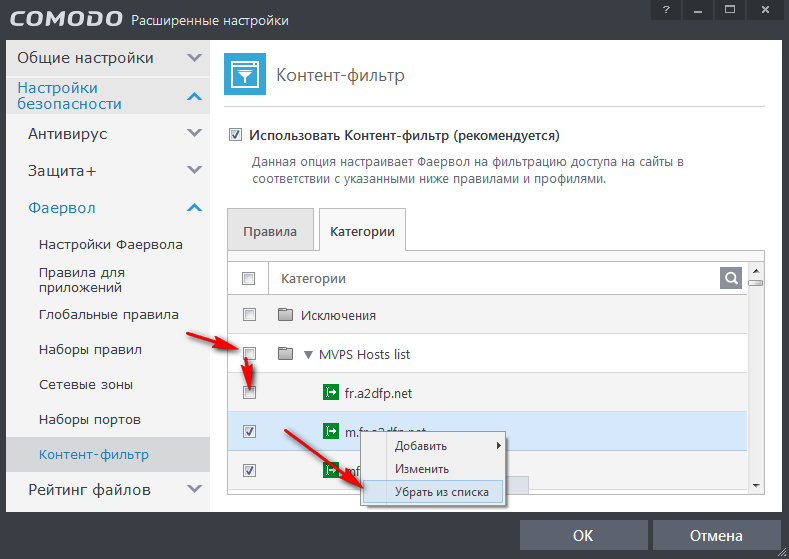
Task: Click the search magnifier icon in Категории header
Action: (x=732, y=278)
